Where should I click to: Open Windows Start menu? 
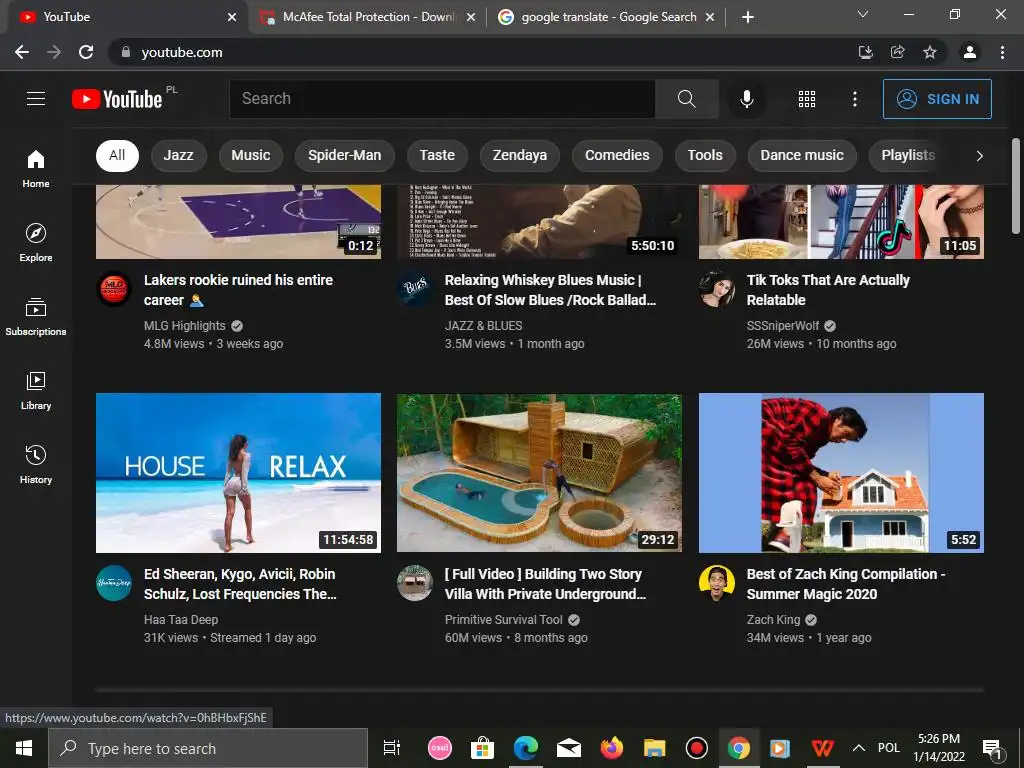[24, 748]
